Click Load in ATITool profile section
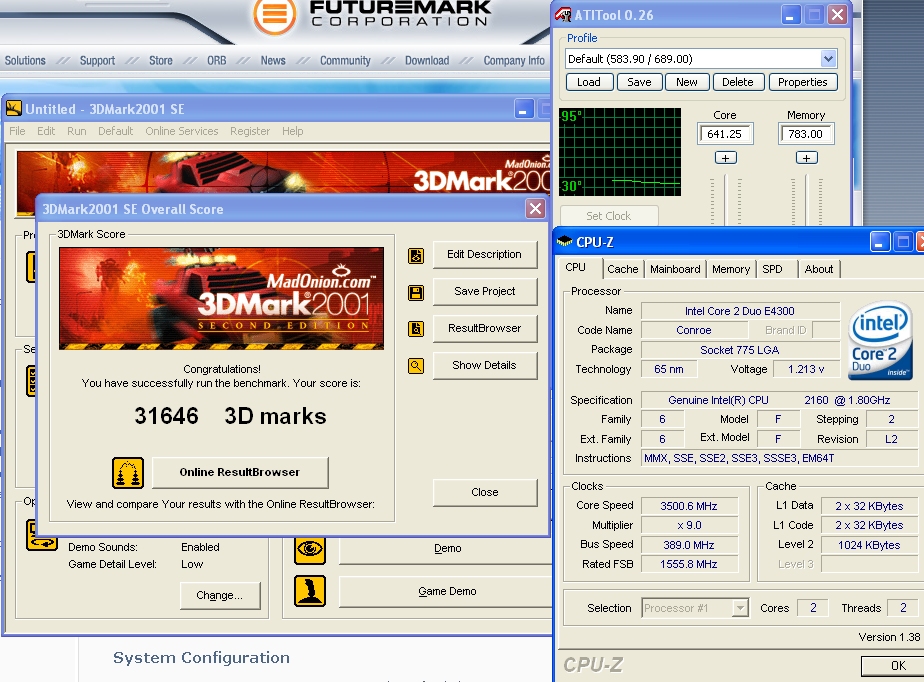Viewport: 924px width, 682px height. [x=589, y=82]
